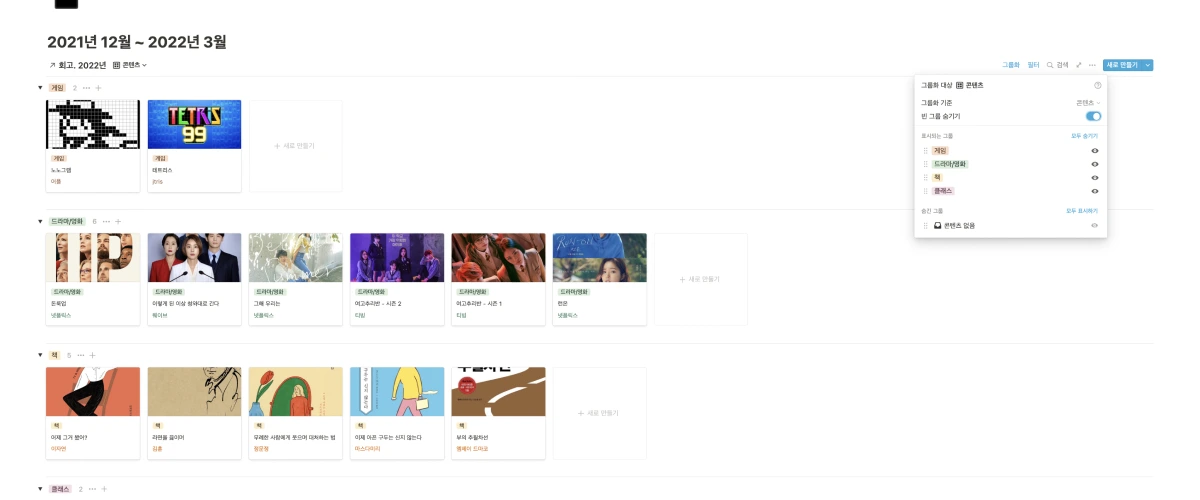Grab the drag handle beside 책 in group list

point(925,177)
